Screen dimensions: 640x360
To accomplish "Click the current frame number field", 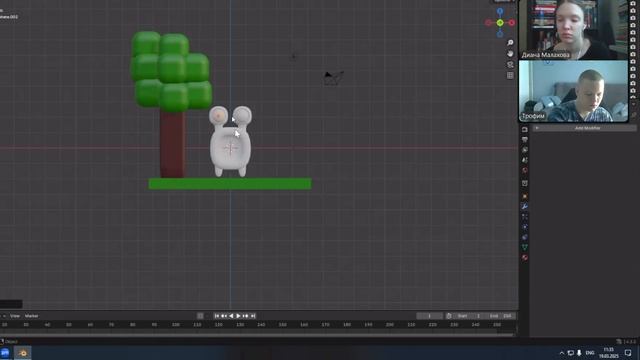I will click(429, 316).
